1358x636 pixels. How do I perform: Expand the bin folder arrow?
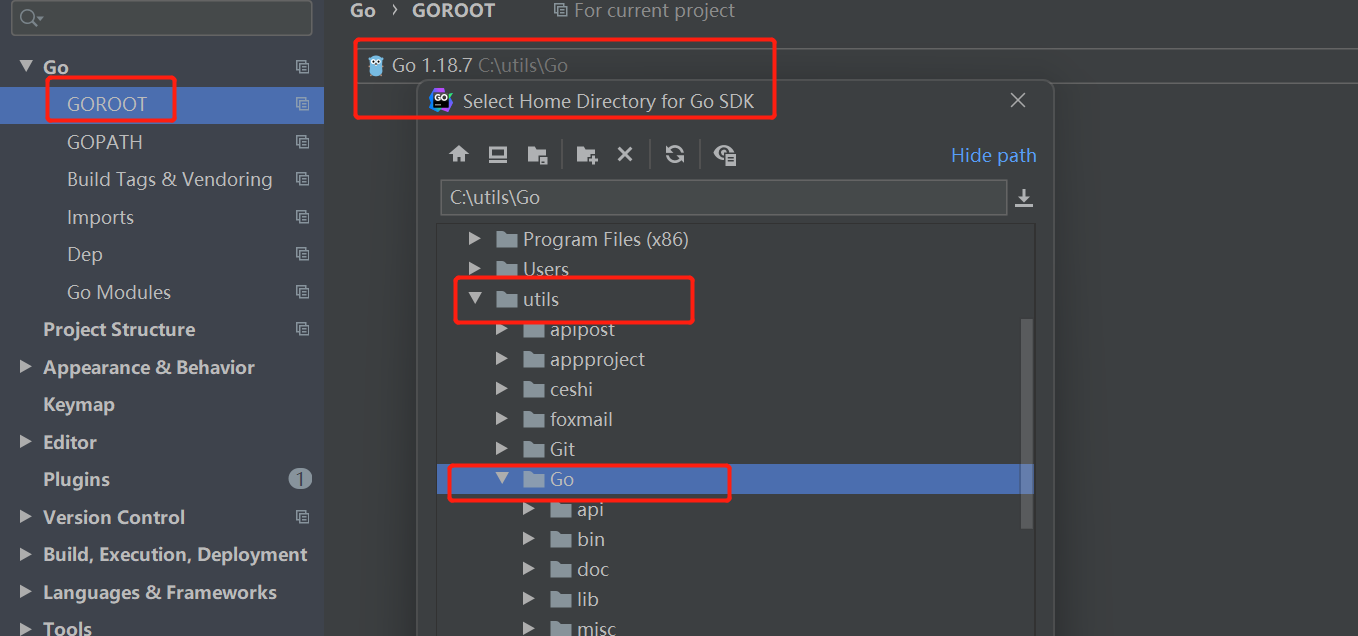coord(529,539)
